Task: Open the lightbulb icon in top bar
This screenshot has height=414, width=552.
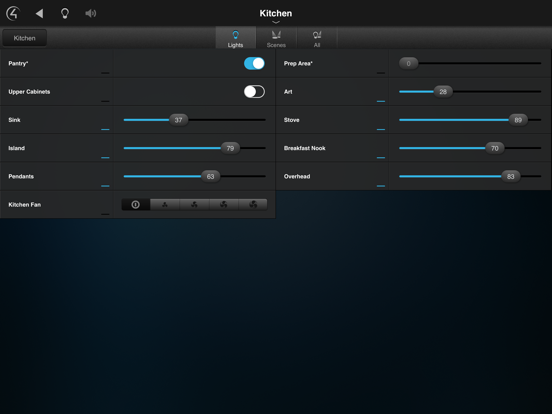Action: [65, 13]
